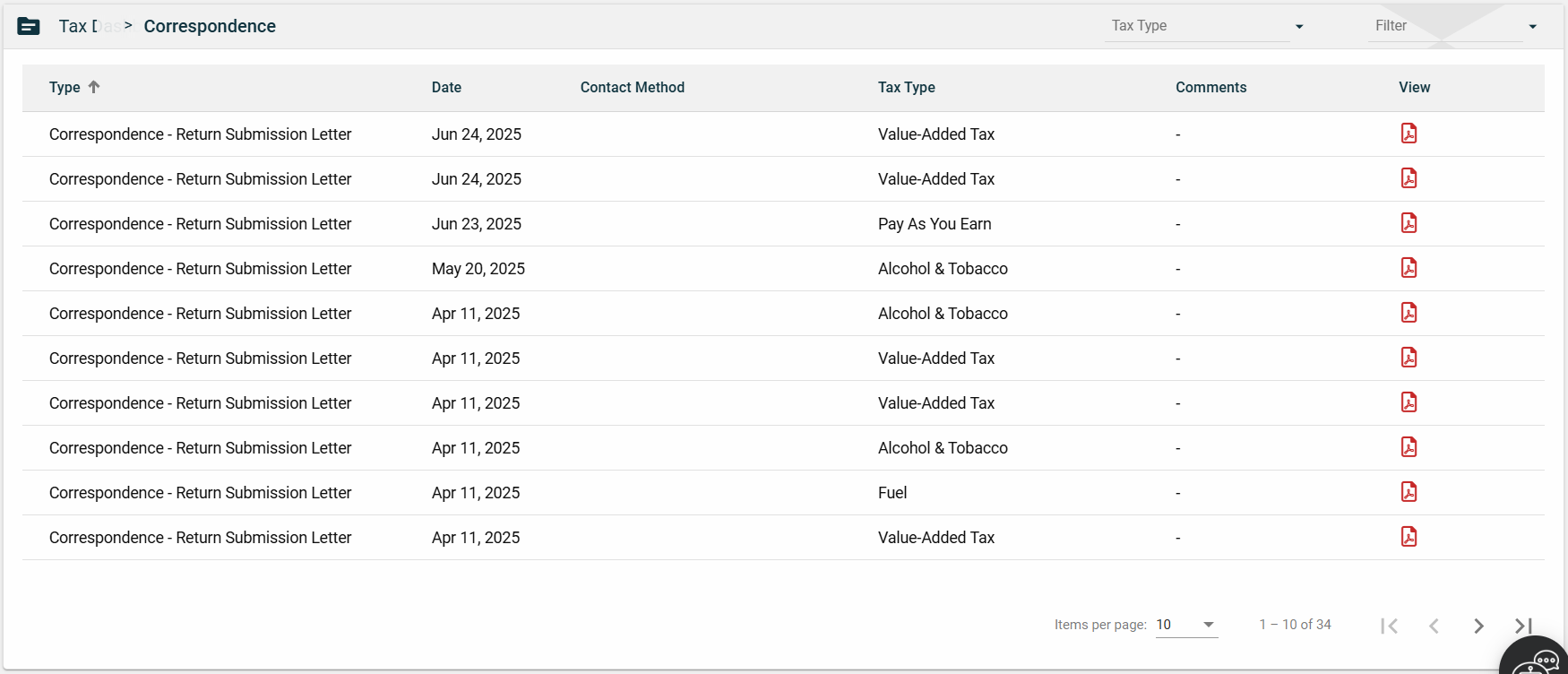View PDF of May 20, 2025 Alcohol & Tobacco letter

pos(1409,268)
